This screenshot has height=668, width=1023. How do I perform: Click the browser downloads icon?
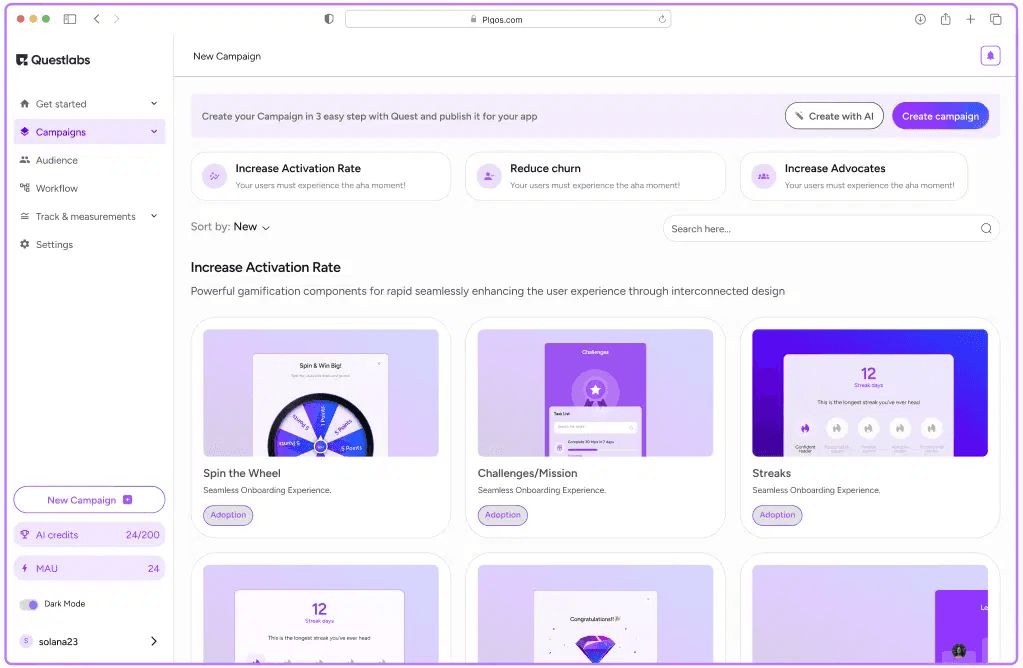click(x=920, y=19)
